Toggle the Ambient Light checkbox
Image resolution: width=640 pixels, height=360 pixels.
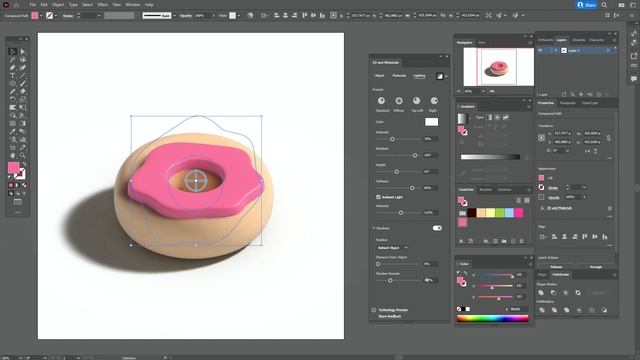point(378,197)
